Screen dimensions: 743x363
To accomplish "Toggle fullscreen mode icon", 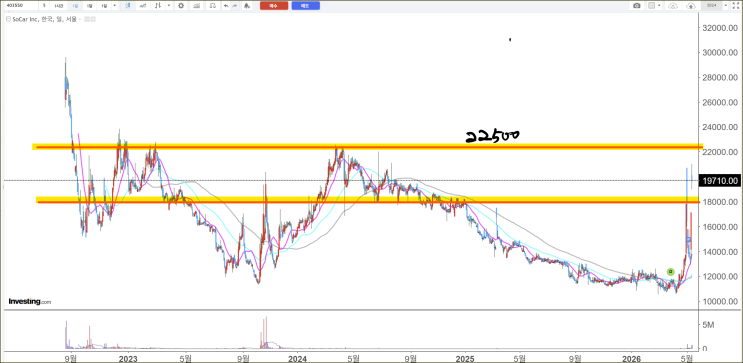I will coord(735,6).
